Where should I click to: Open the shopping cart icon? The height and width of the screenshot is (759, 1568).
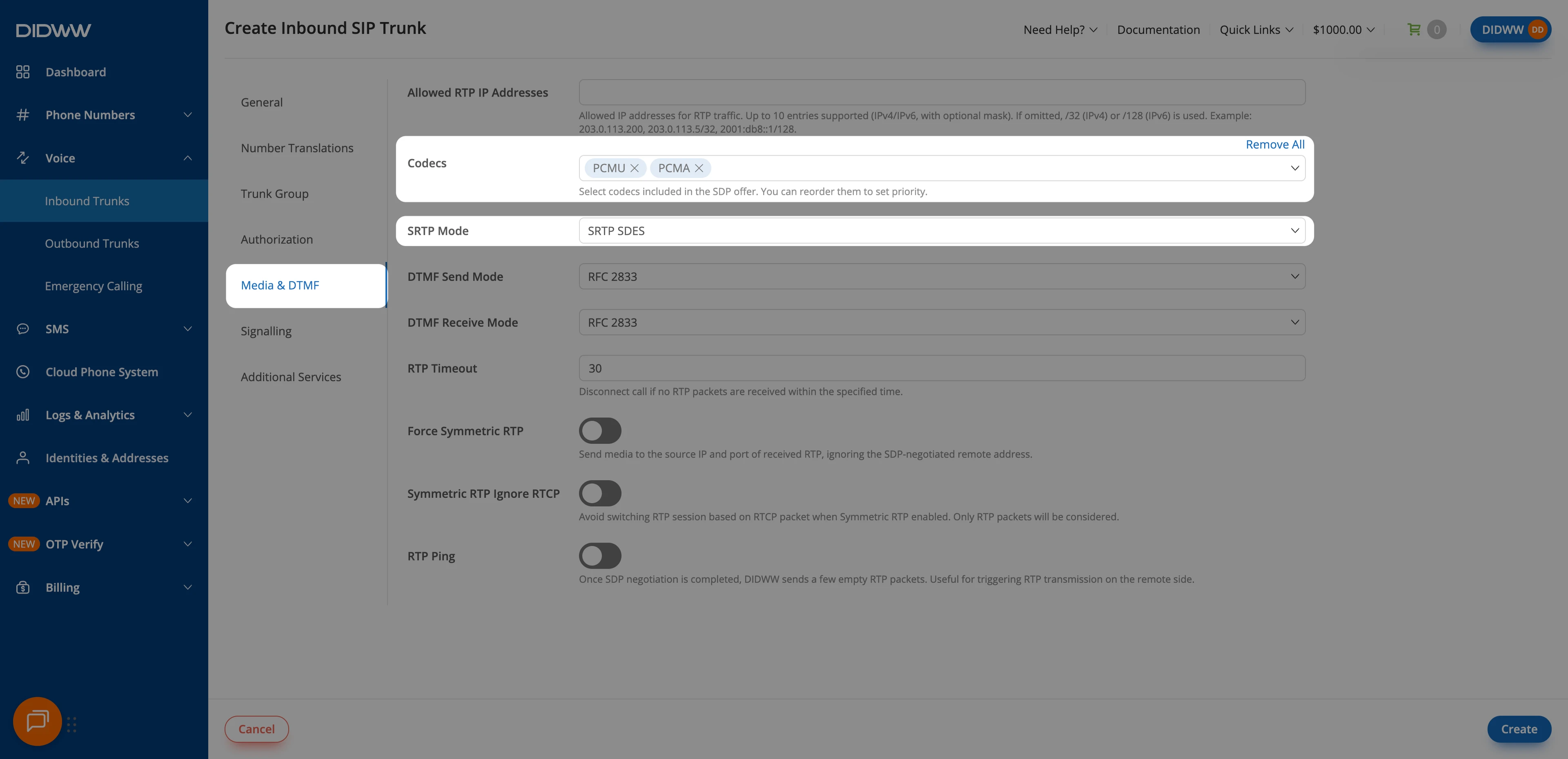click(1414, 29)
